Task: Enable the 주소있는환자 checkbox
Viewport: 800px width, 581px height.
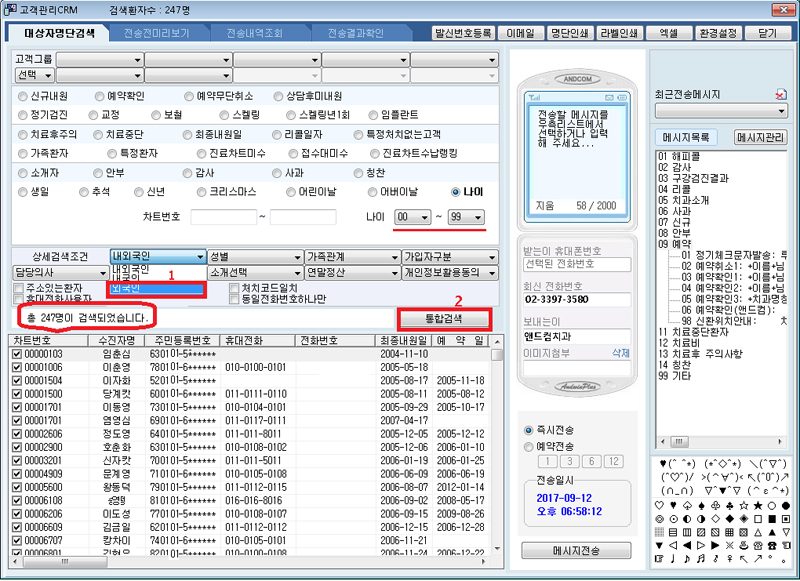Action: (x=19, y=288)
